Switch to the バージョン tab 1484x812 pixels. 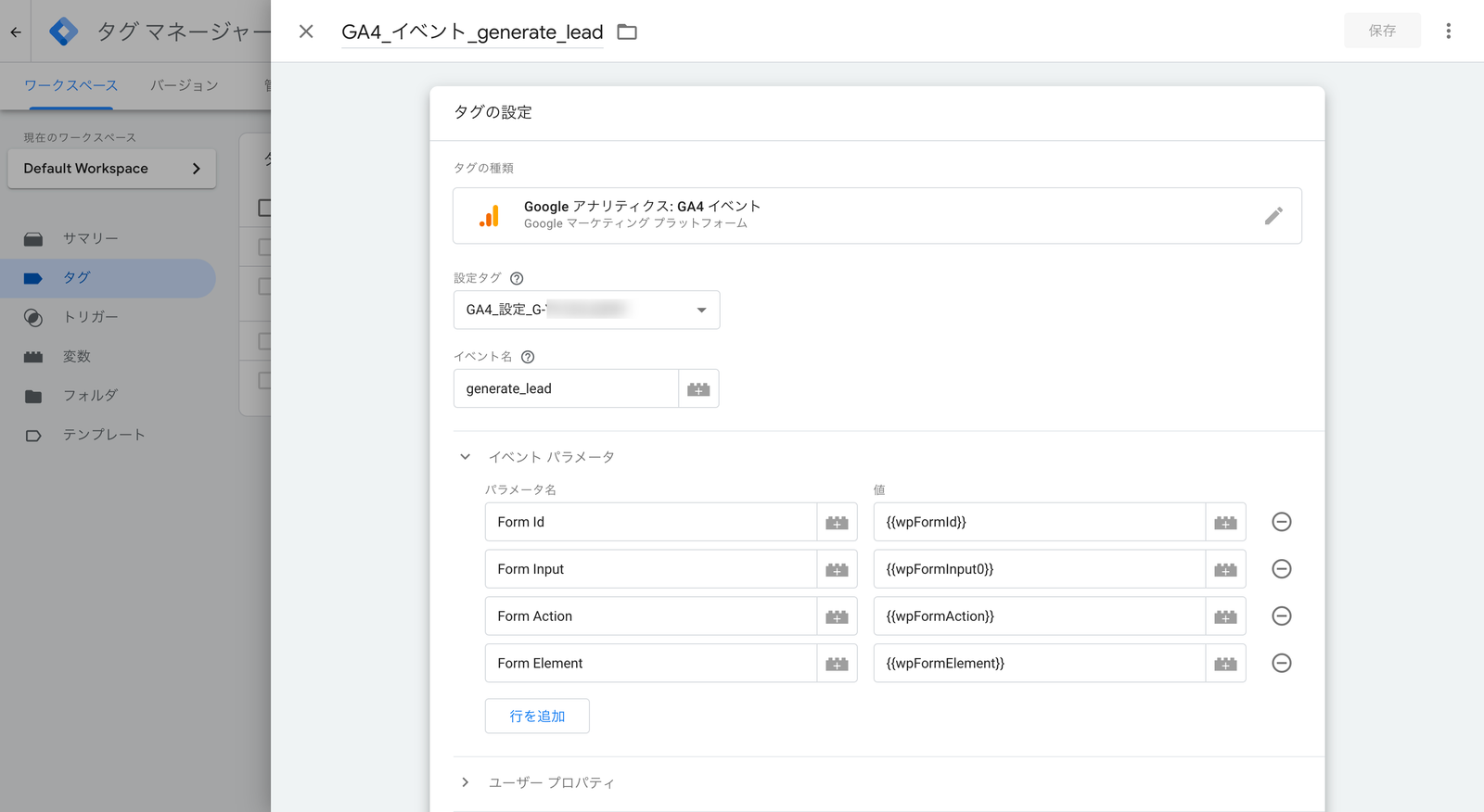tap(185, 85)
